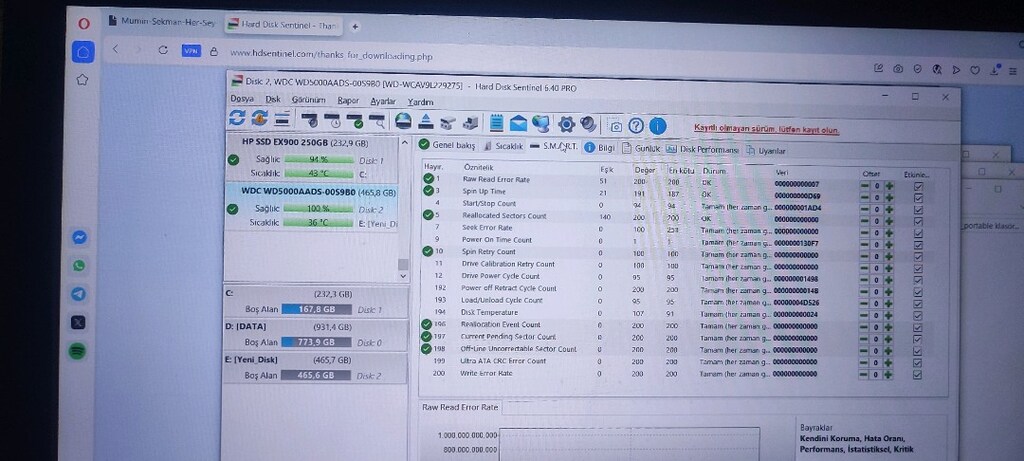The height and width of the screenshot is (461, 1024).
Task: Open the Görünüm menu
Action: point(308,100)
